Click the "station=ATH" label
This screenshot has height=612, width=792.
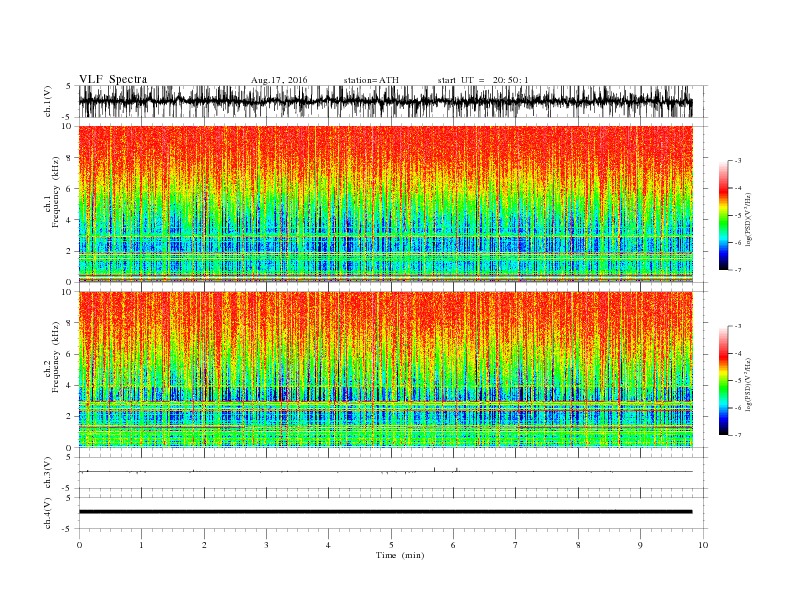coord(371,80)
